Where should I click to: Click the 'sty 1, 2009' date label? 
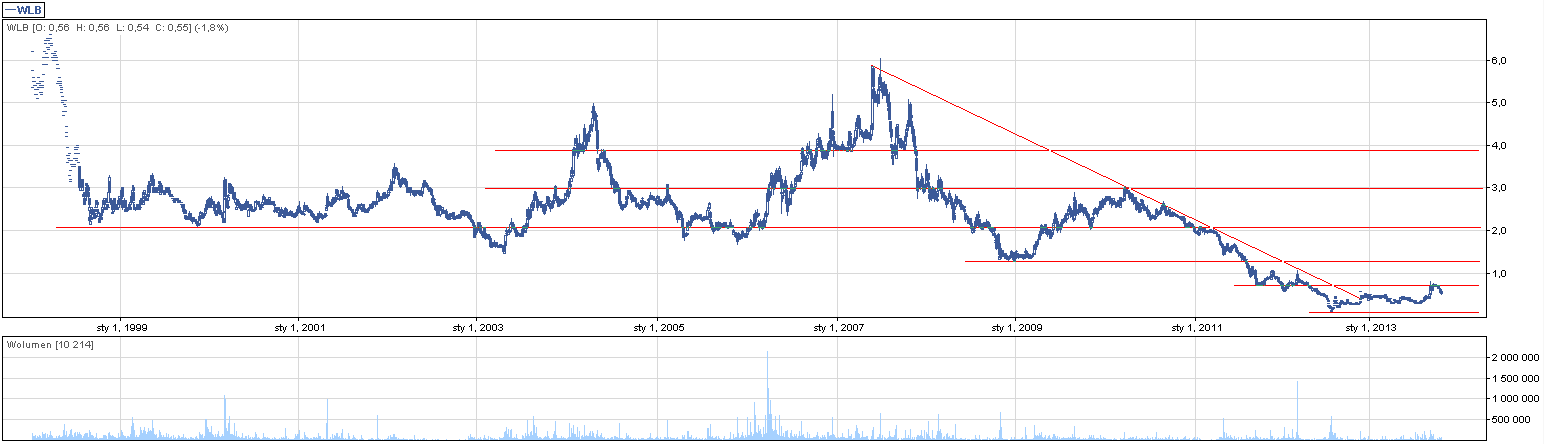point(1015,327)
